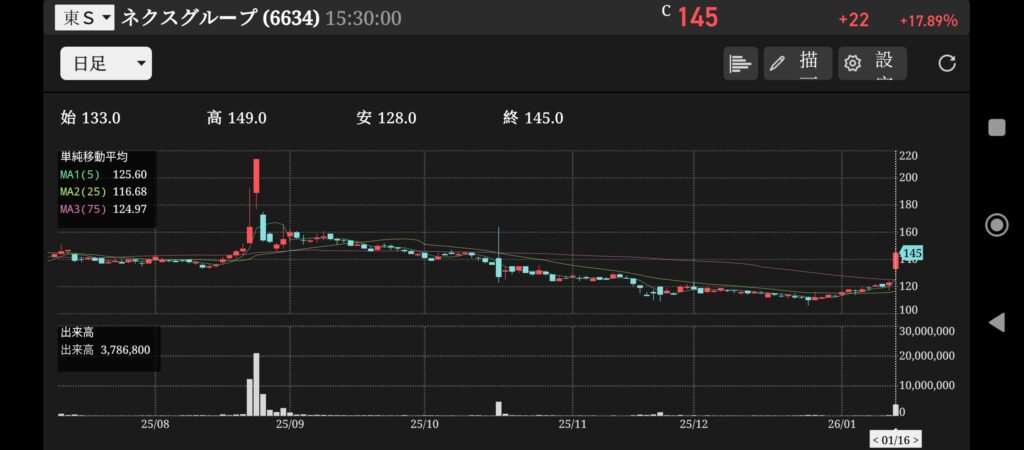The image size is (1024, 450).
Task: Tap the ネクスグループ (6634) stock name
Action: pos(220,18)
